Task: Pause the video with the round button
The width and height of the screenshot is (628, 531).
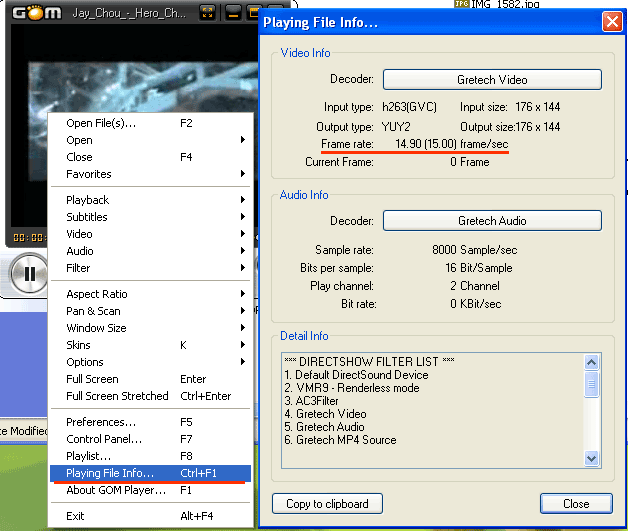Action: pos(30,273)
